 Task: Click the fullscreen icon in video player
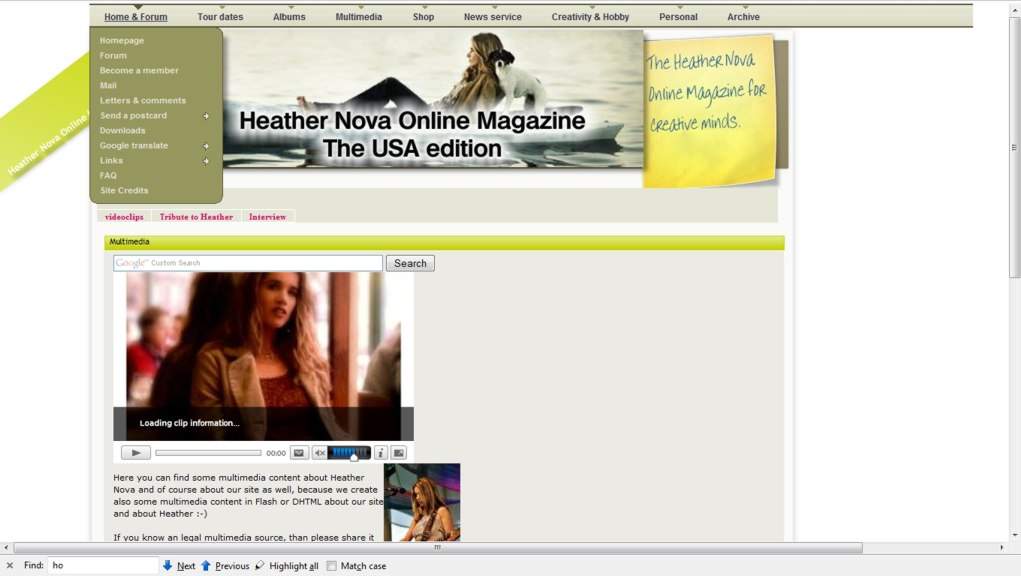coord(398,453)
